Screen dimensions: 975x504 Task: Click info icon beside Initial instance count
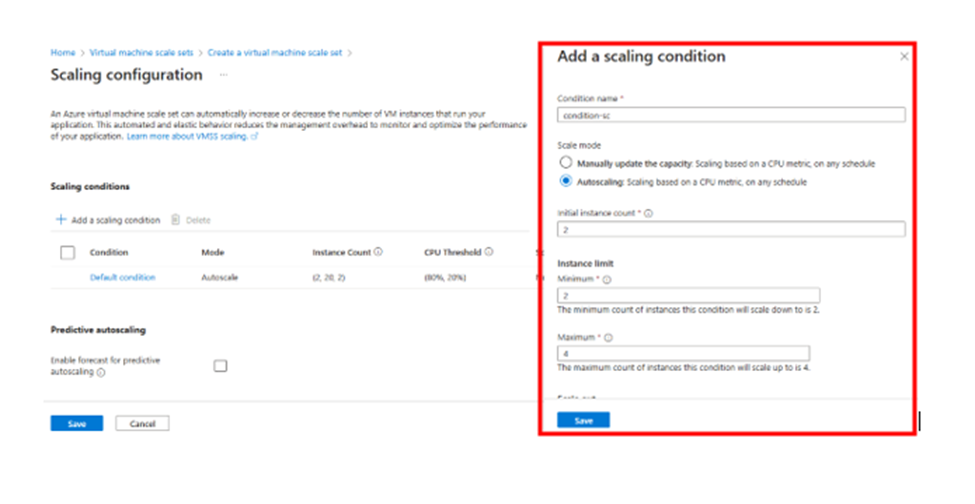point(649,213)
